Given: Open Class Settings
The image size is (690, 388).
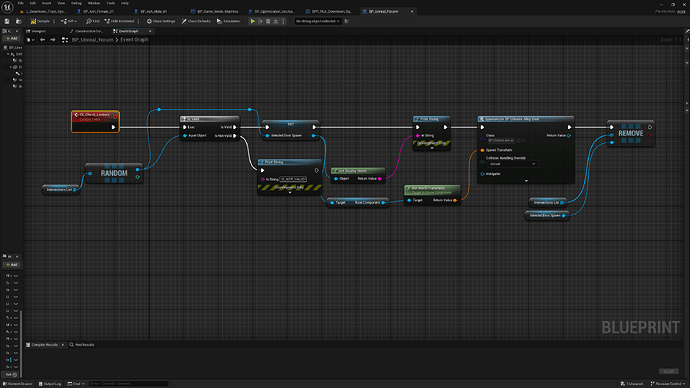Looking at the screenshot, I should click(x=161, y=21).
